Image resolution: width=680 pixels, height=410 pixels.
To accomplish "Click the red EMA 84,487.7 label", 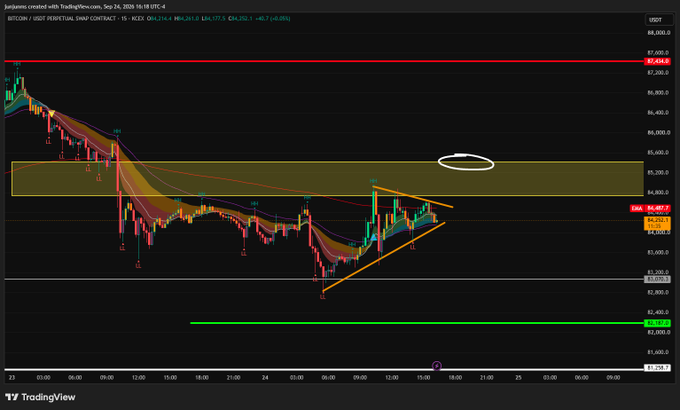I will point(650,209).
